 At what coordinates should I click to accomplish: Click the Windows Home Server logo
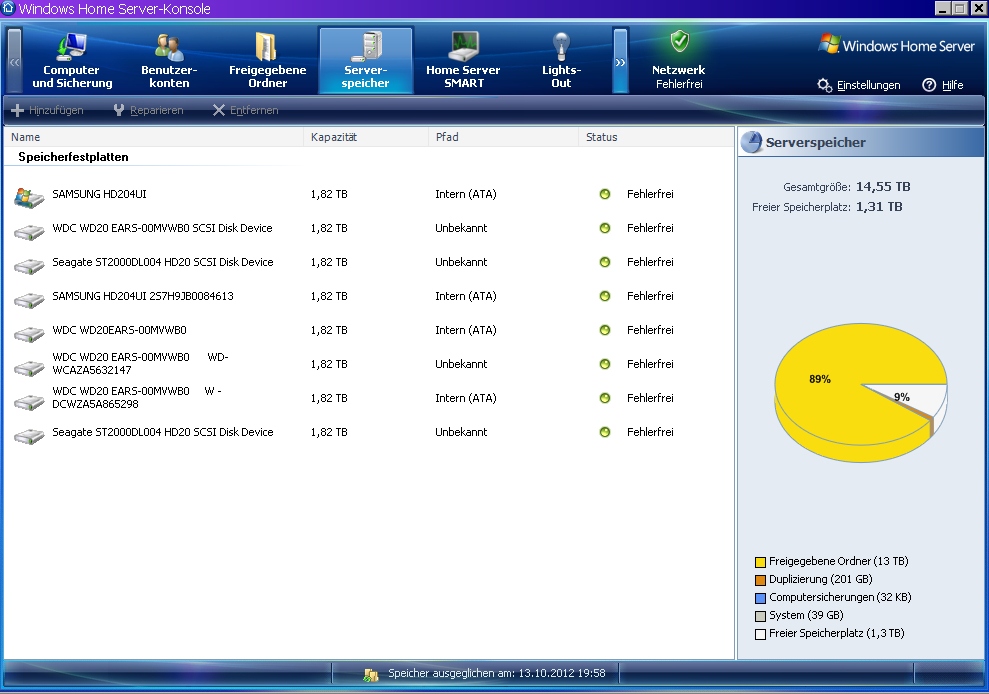pos(896,45)
